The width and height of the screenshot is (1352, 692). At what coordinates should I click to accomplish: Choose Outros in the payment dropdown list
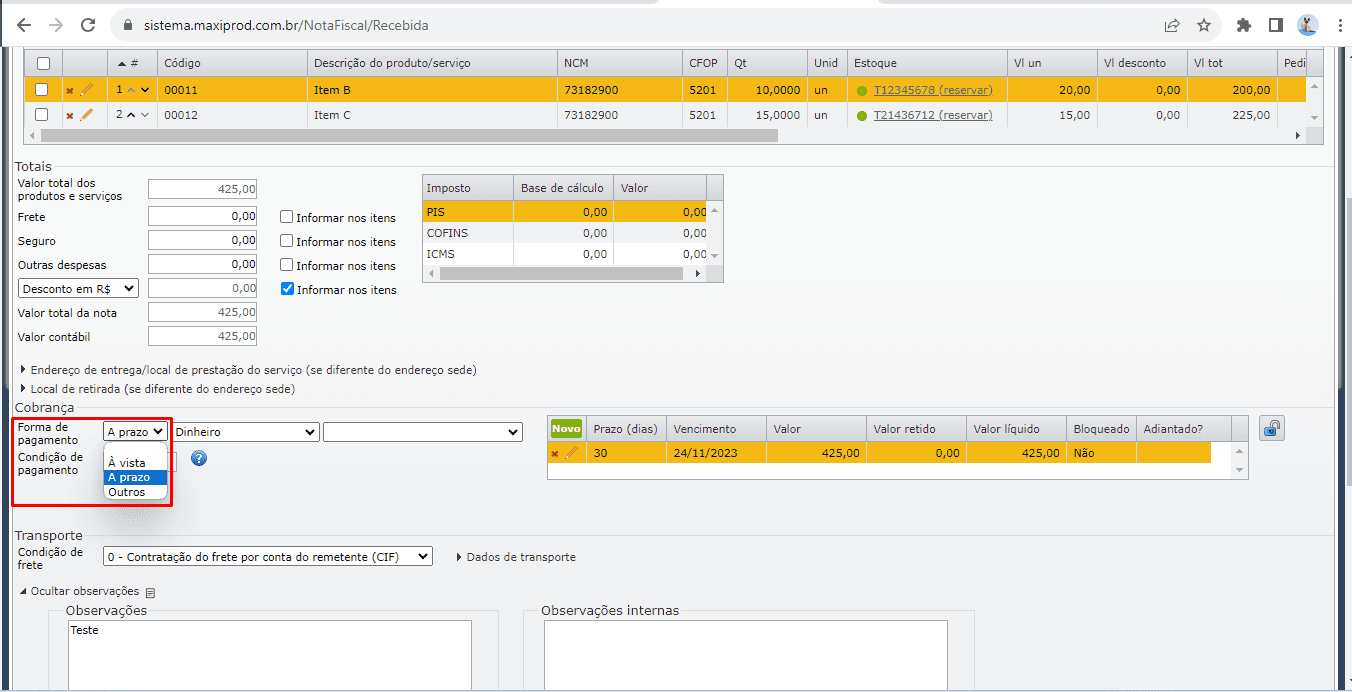127,492
